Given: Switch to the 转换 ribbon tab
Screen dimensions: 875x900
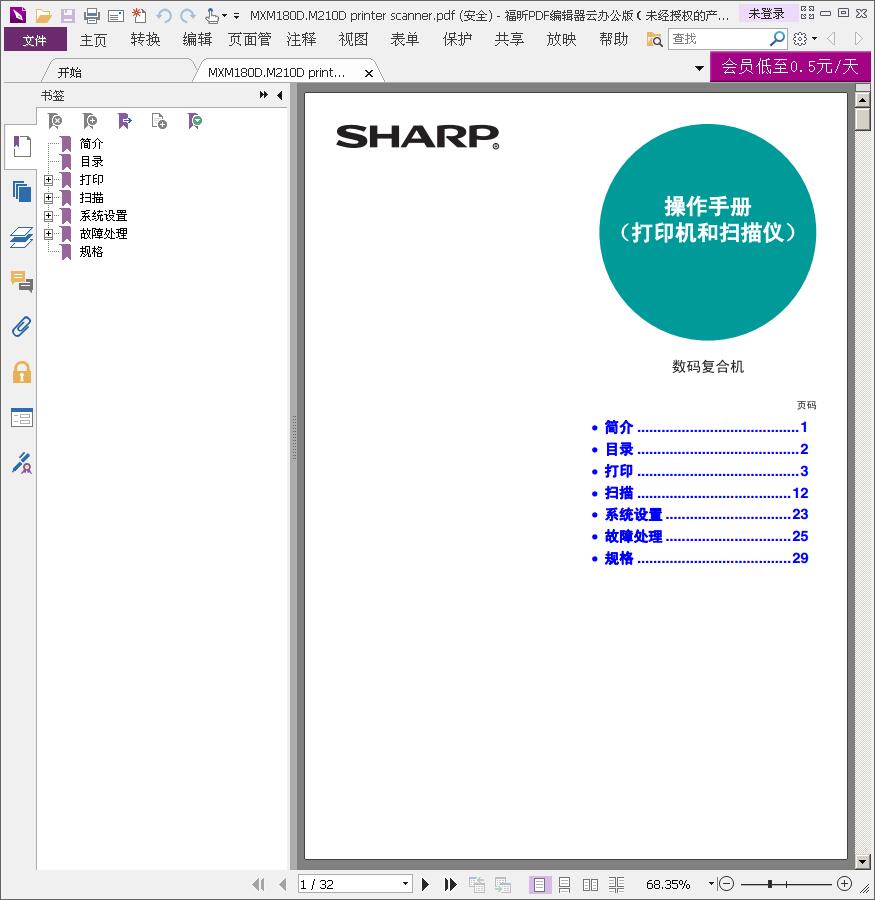Looking at the screenshot, I should [x=145, y=40].
